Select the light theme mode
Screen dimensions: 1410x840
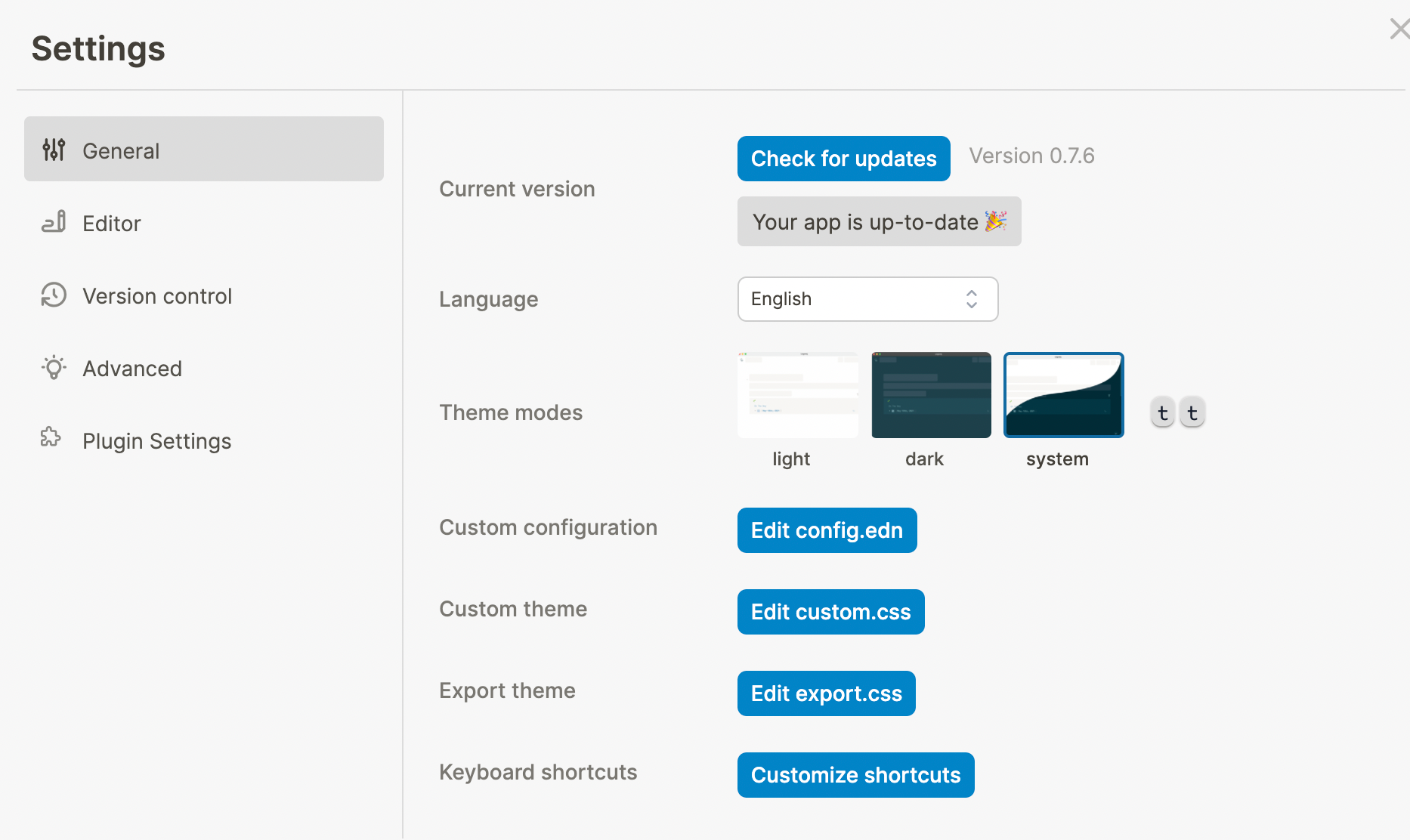click(797, 394)
